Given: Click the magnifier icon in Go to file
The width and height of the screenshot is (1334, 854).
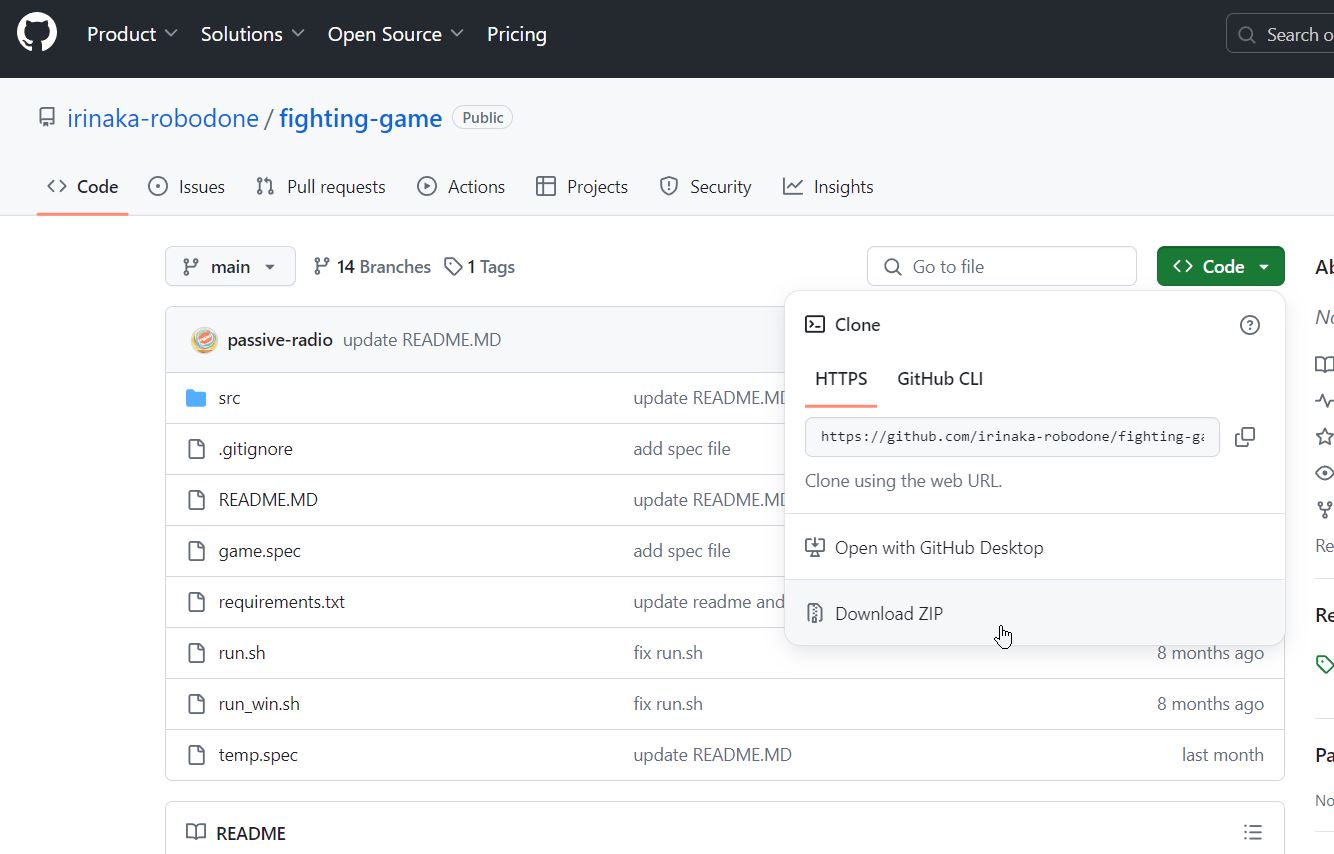Looking at the screenshot, I should point(893,267).
